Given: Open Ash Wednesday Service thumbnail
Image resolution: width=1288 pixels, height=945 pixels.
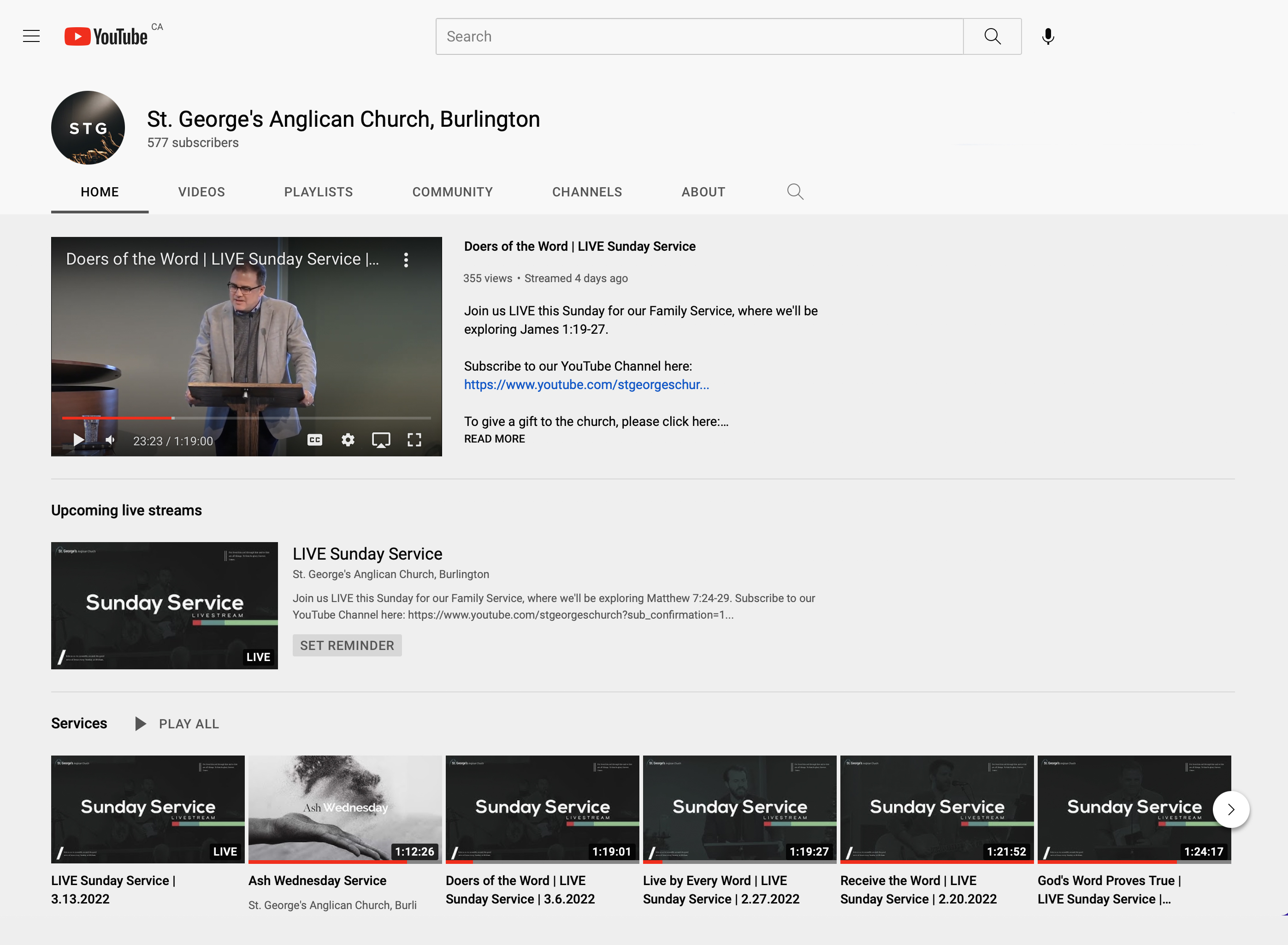Looking at the screenshot, I should tap(345, 809).
